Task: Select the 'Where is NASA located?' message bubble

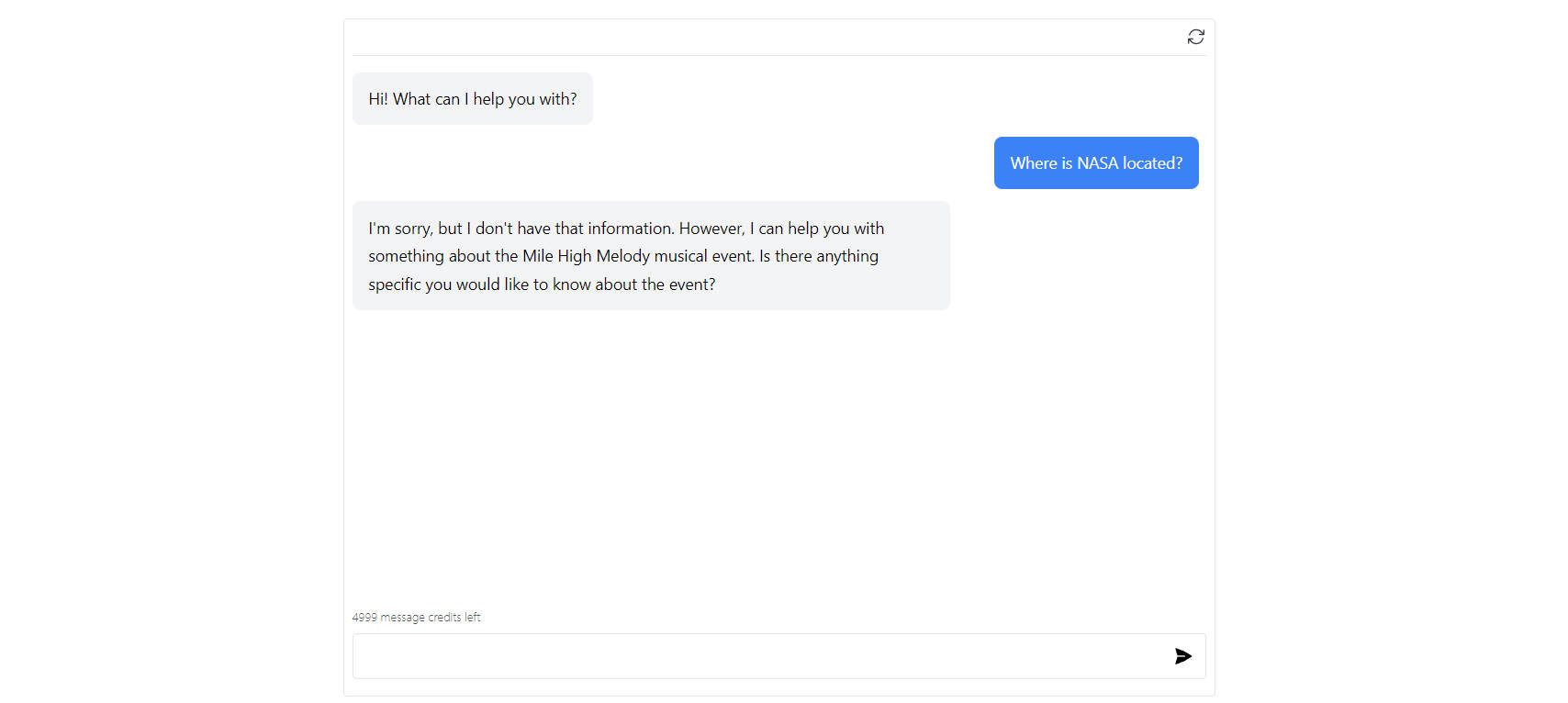Action: pyautogui.click(x=1095, y=162)
